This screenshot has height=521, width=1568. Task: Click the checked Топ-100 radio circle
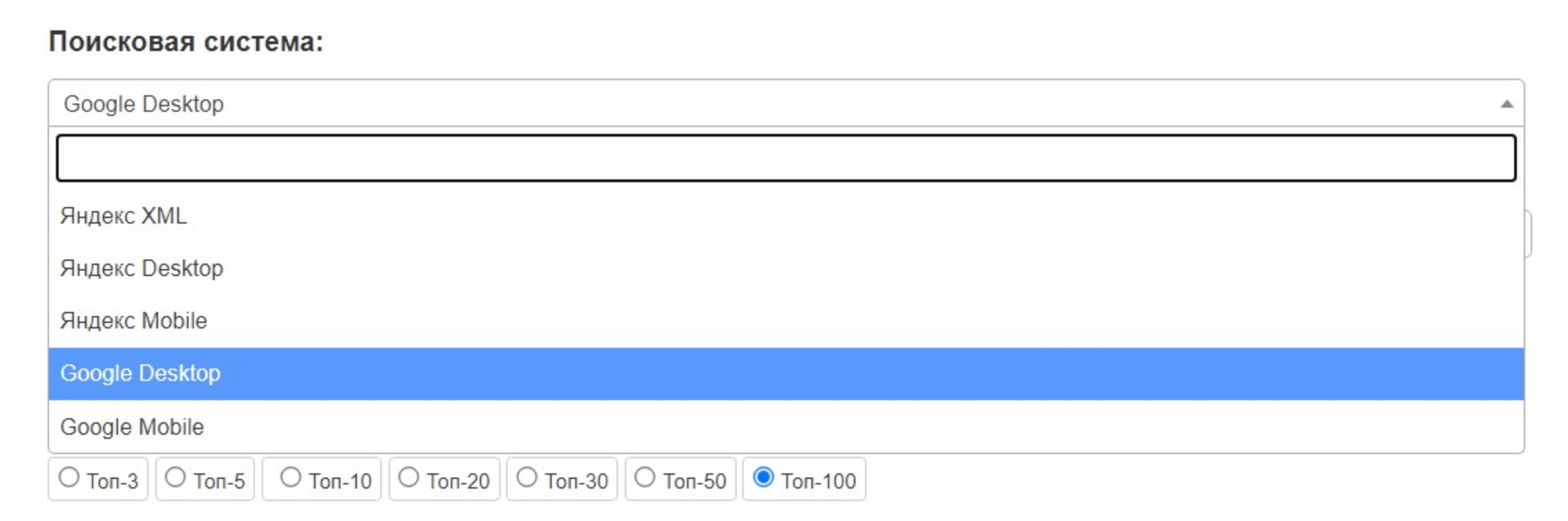763,478
